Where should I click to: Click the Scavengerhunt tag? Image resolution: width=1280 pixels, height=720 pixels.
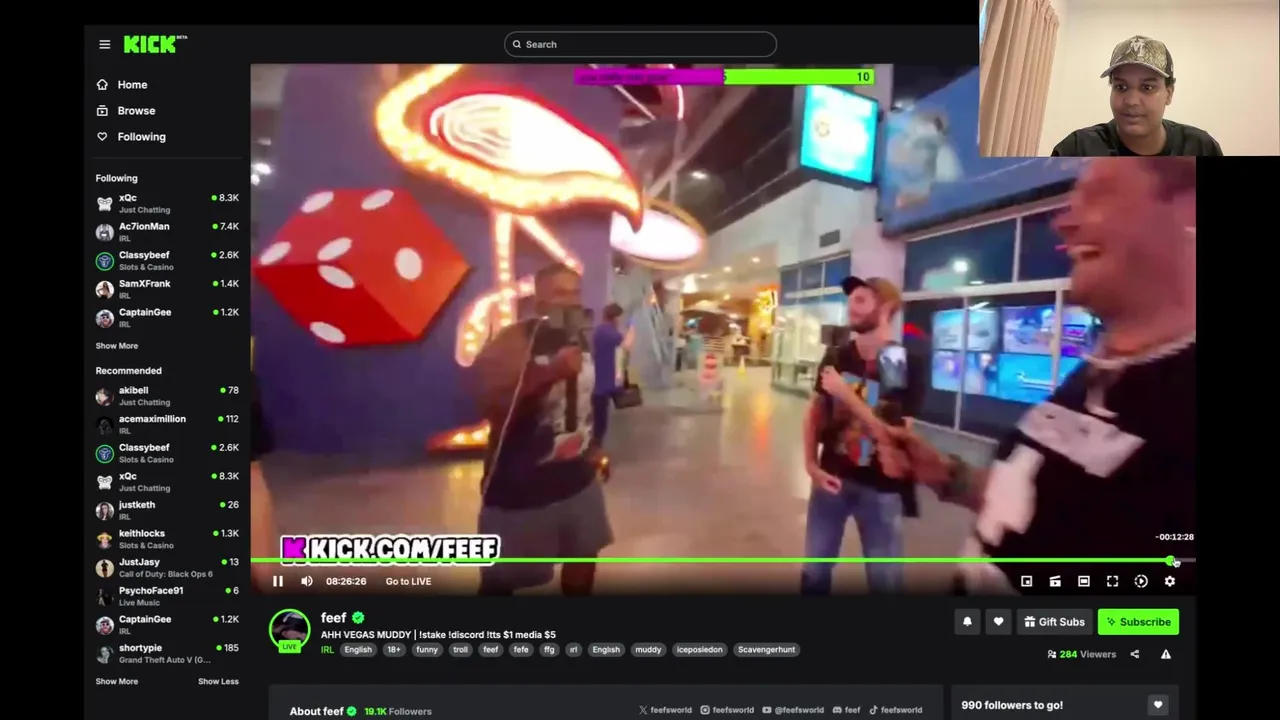coord(766,650)
